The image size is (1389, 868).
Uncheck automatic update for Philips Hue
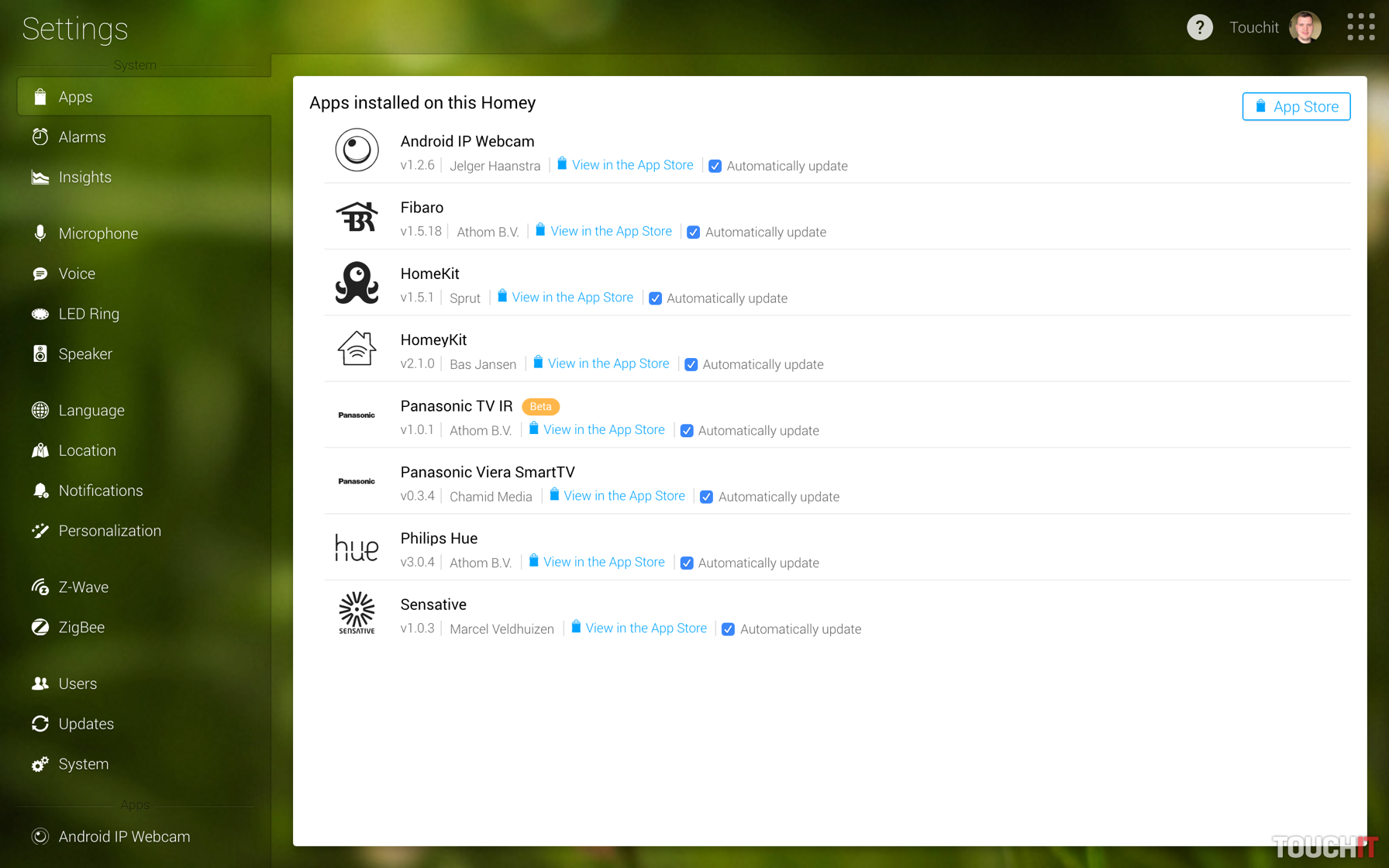click(x=687, y=563)
